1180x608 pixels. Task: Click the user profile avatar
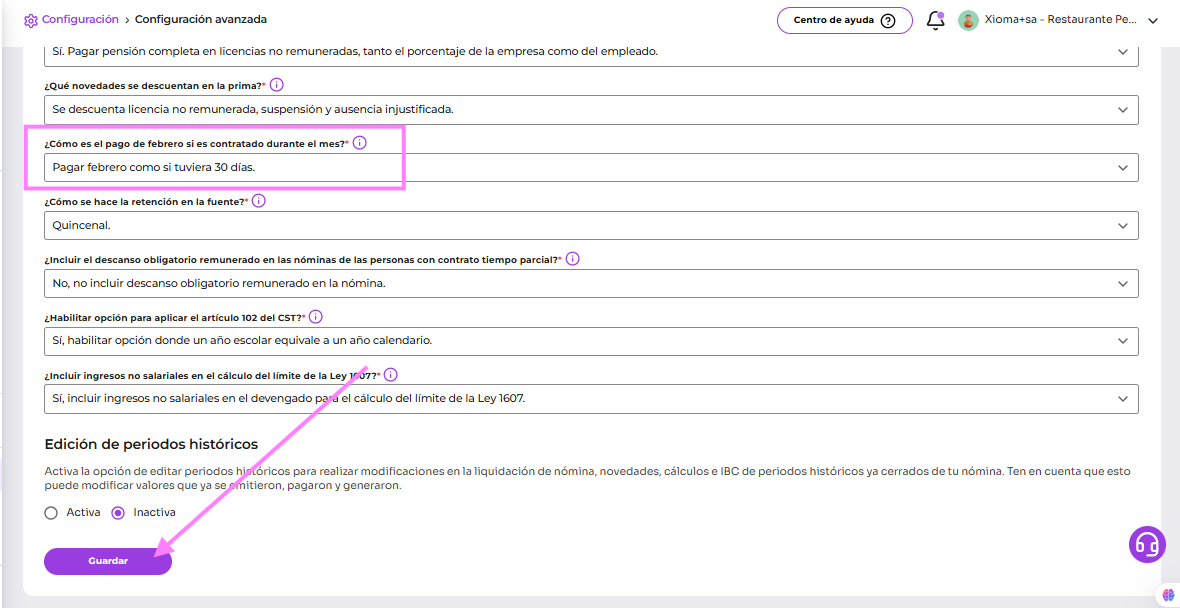tap(968, 20)
